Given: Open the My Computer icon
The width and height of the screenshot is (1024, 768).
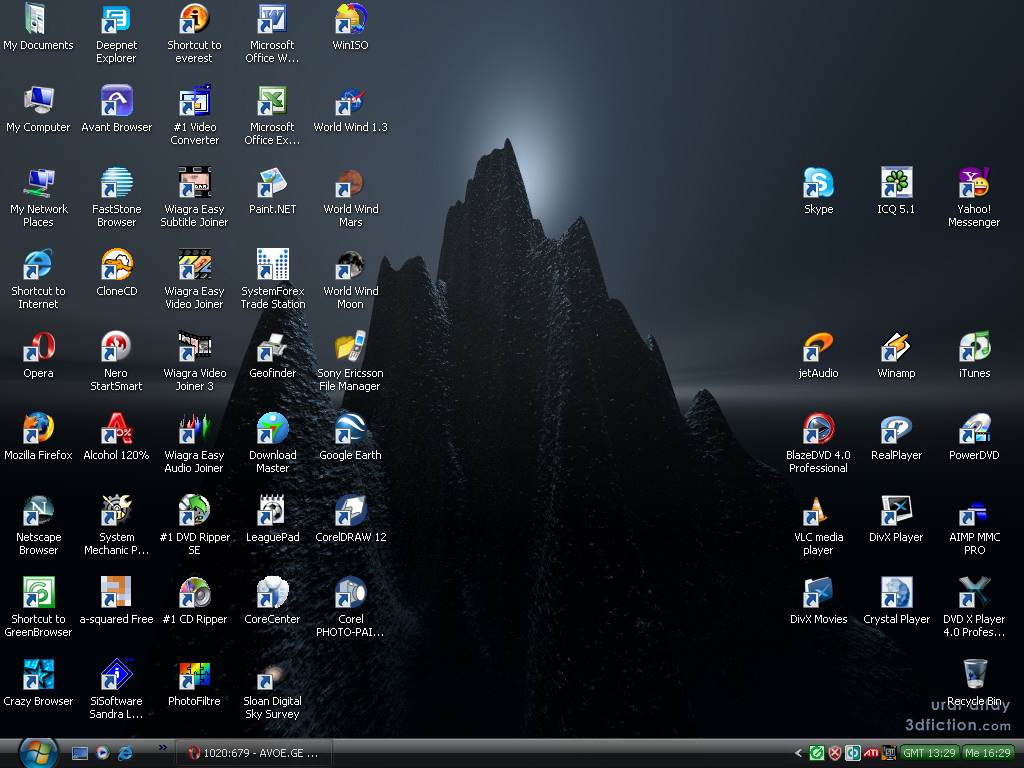Looking at the screenshot, I should [x=38, y=101].
